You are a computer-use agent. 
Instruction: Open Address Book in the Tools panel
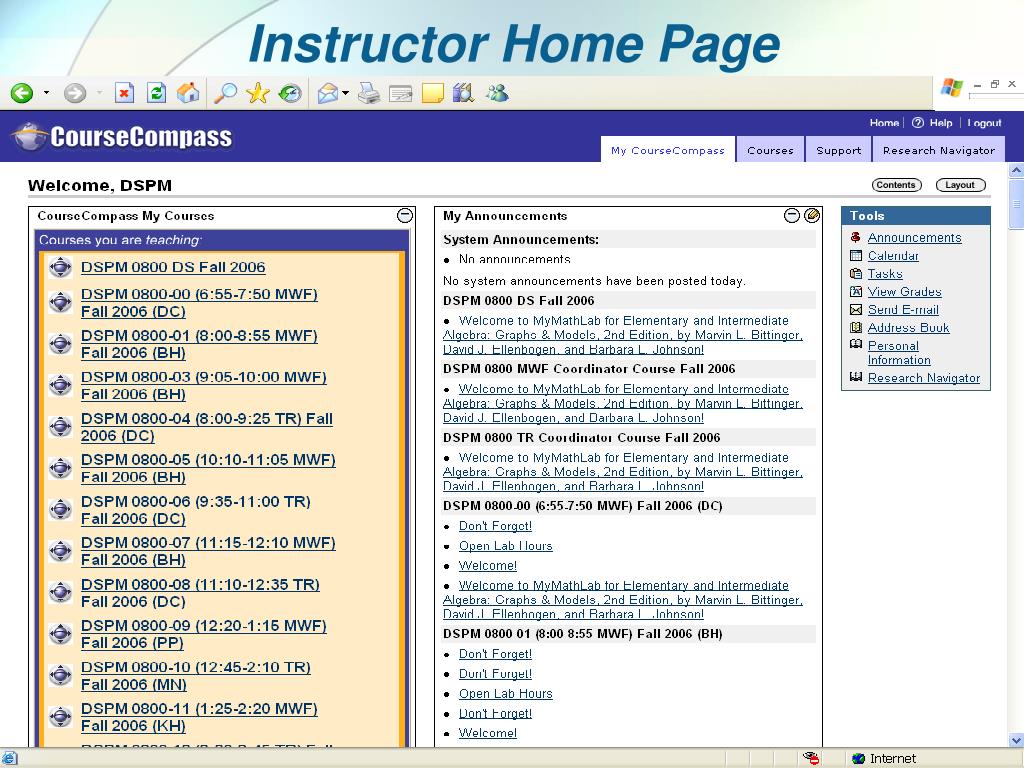coord(908,328)
